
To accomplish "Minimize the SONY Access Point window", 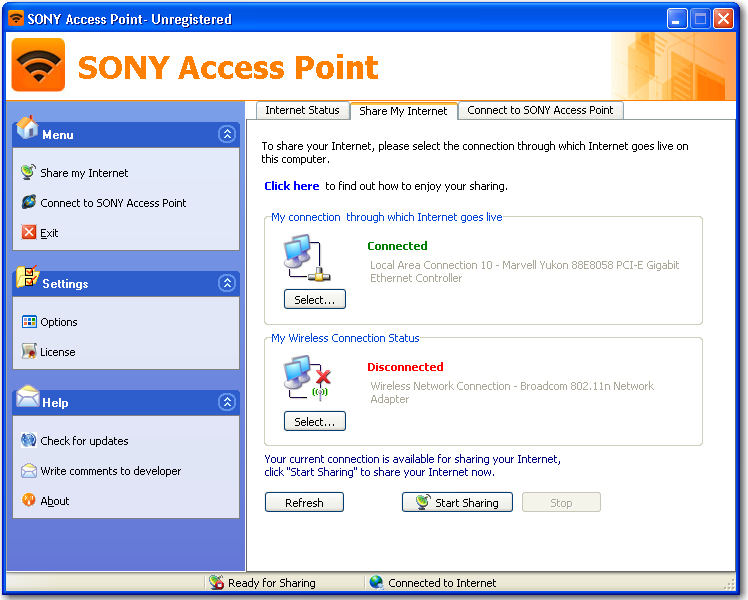I will 676,19.
